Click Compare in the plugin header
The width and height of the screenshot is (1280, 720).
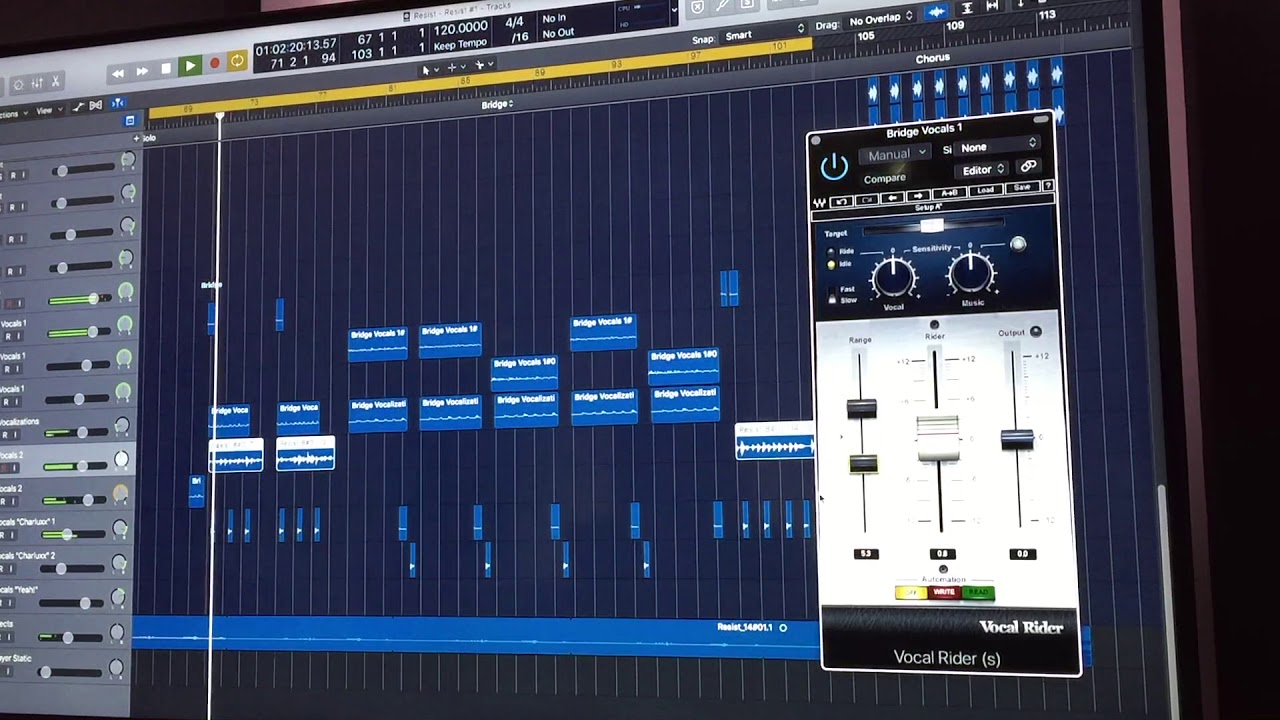point(885,178)
